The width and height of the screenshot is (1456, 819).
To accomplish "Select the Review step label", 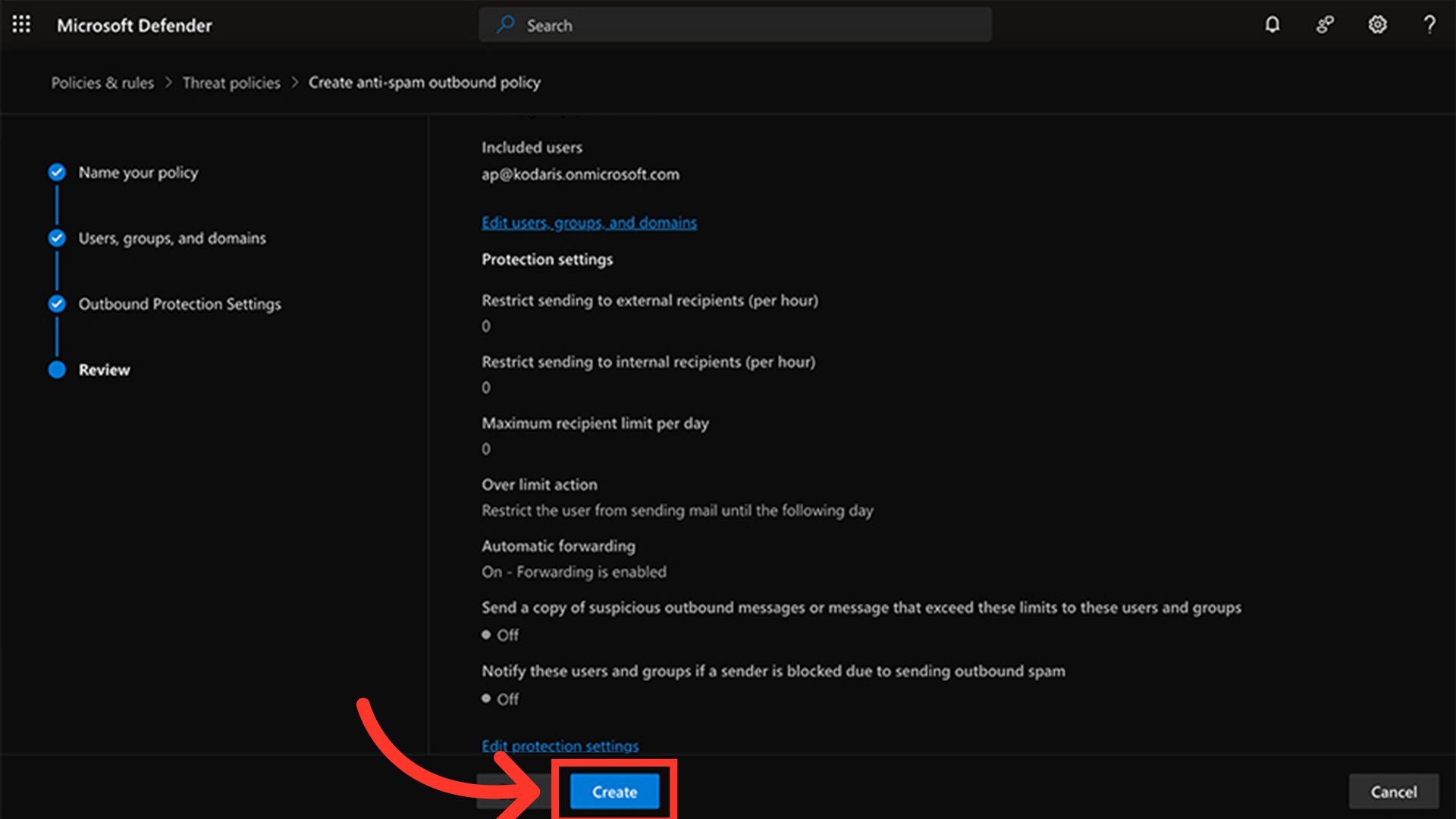I will (x=105, y=370).
